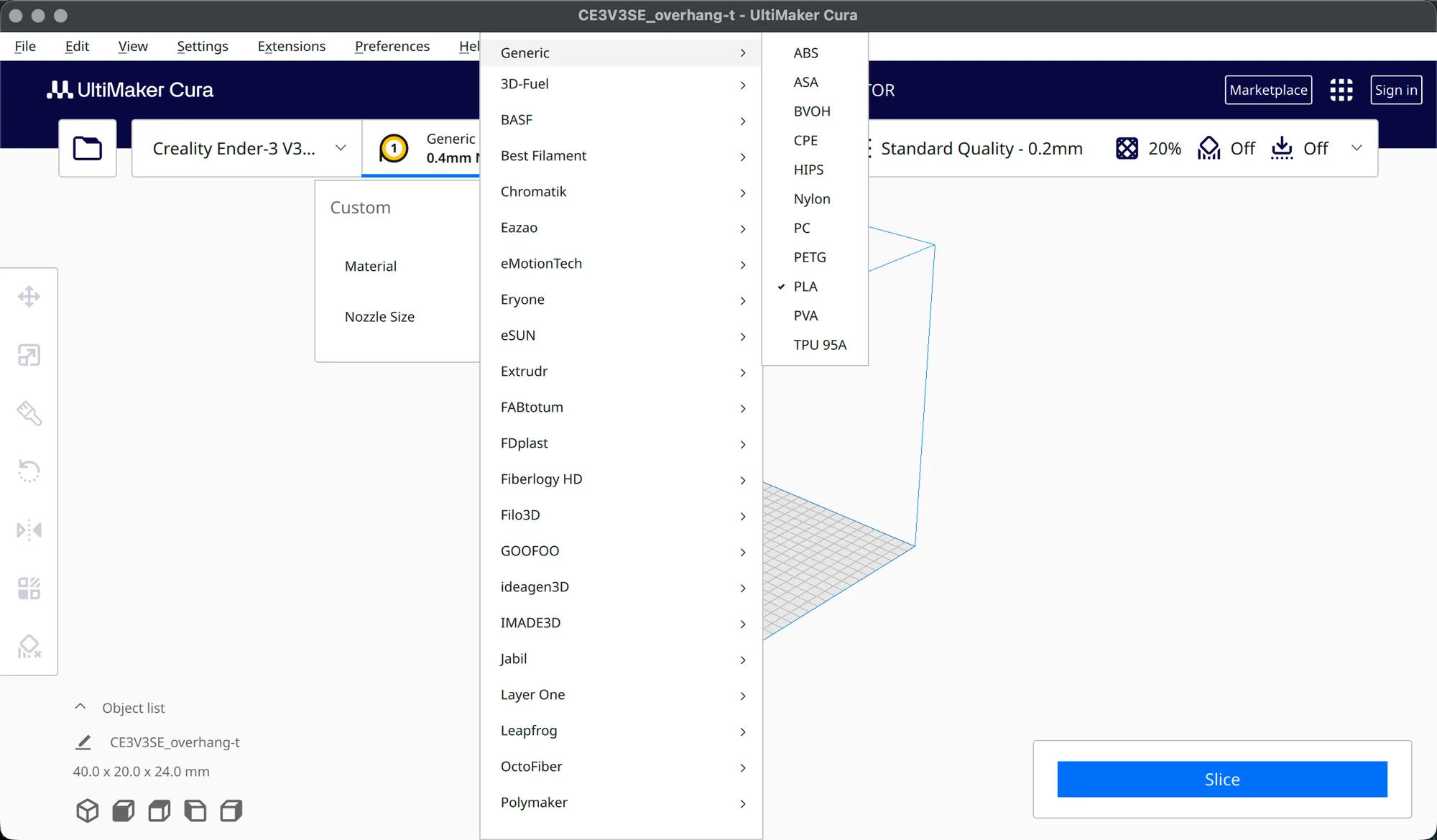Select the Rotate tool in the sidebar
The width and height of the screenshot is (1437, 840).
[x=29, y=471]
